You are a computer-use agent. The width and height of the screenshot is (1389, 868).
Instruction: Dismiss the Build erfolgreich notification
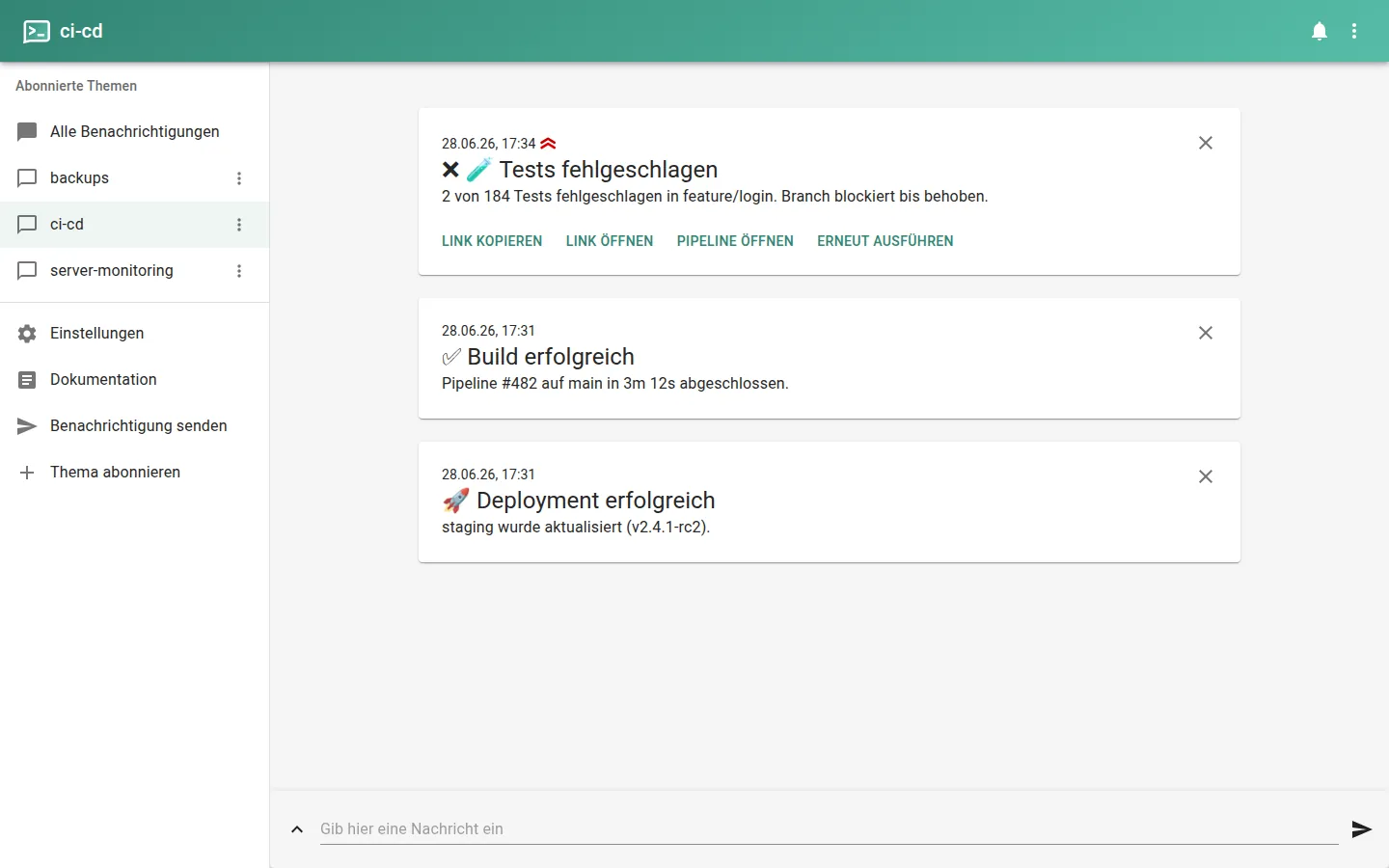1206,333
